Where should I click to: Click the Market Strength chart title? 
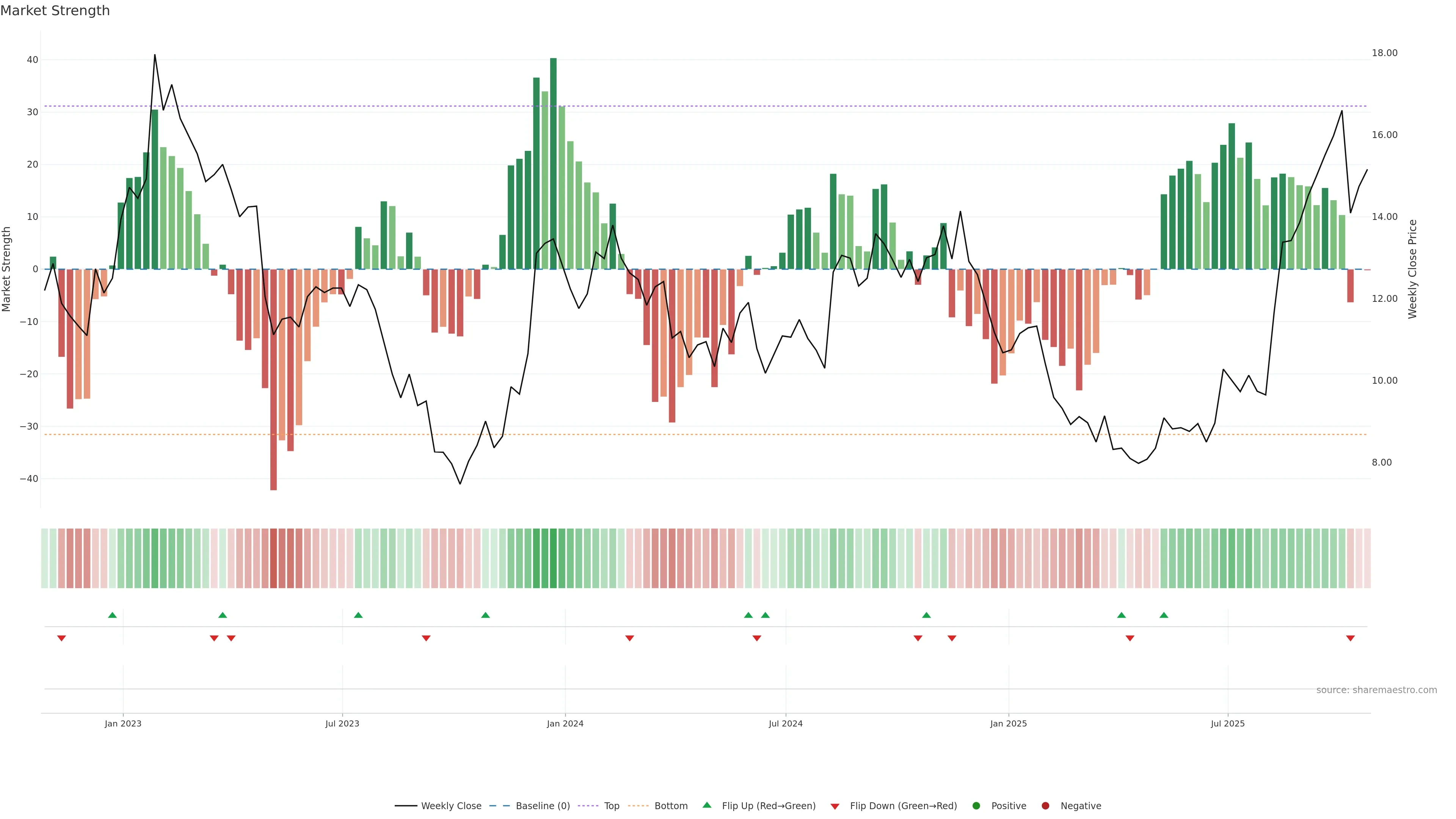pyautogui.click(x=55, y=10)
